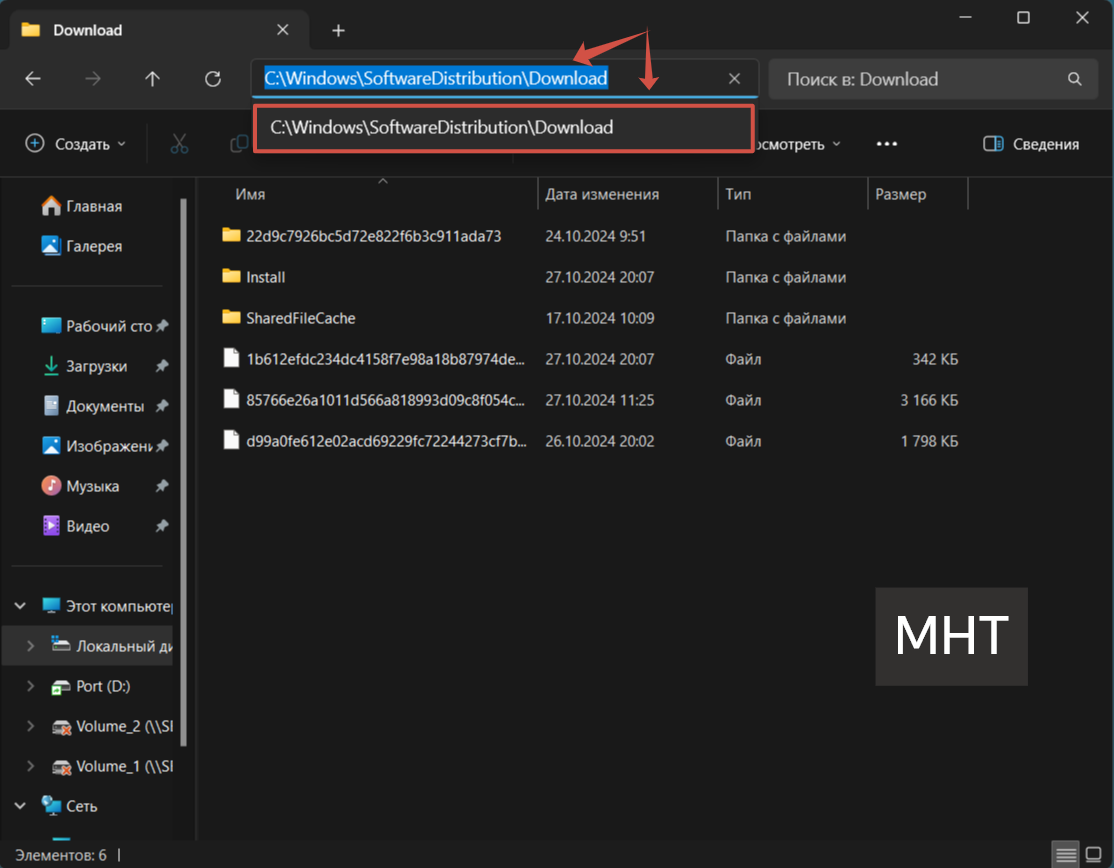This screenshot has height=868, width=1114.
Task: Click the pin icon beside Музыка
Action: (162, 486)
